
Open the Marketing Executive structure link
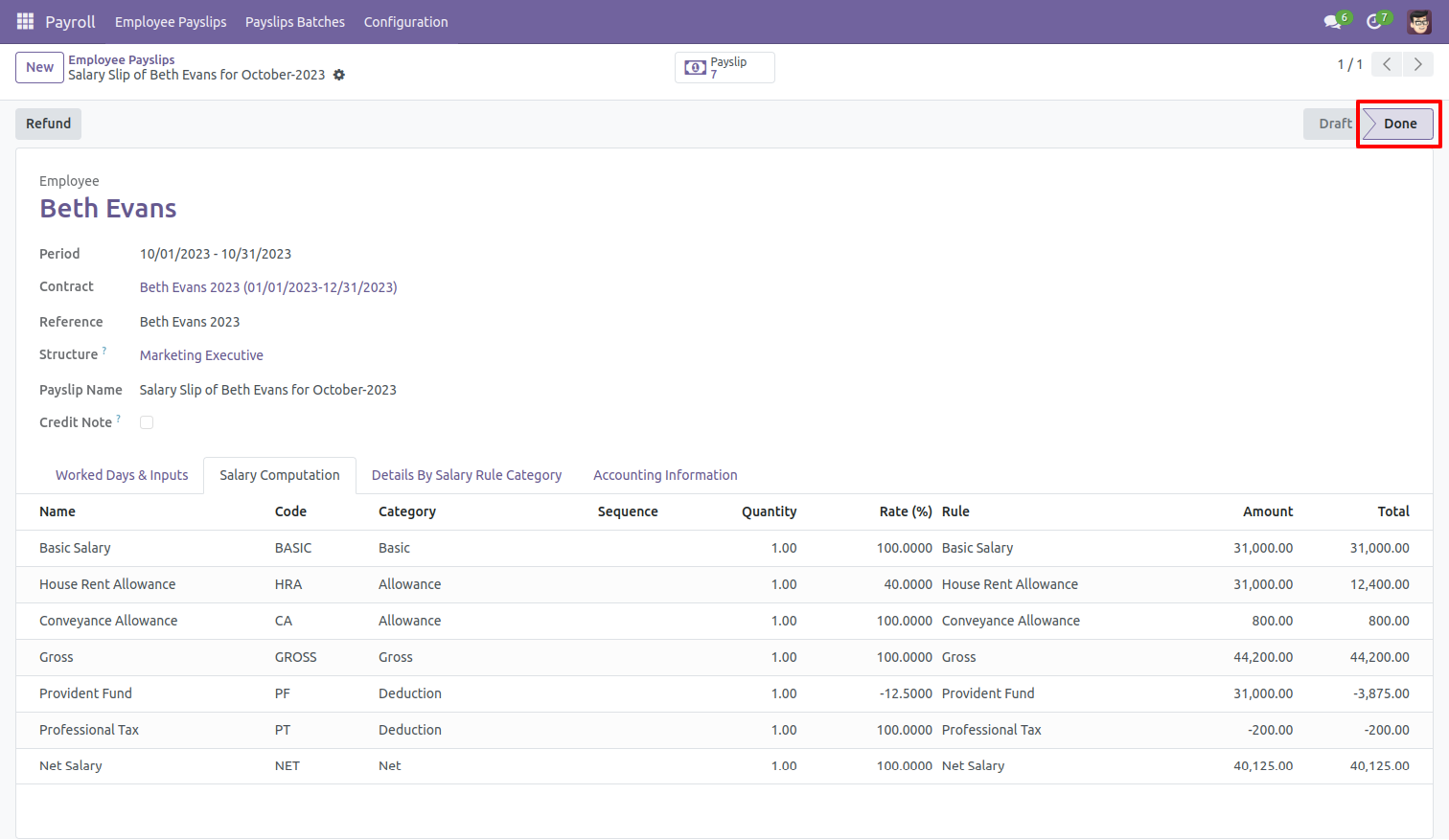coord(201,355)
